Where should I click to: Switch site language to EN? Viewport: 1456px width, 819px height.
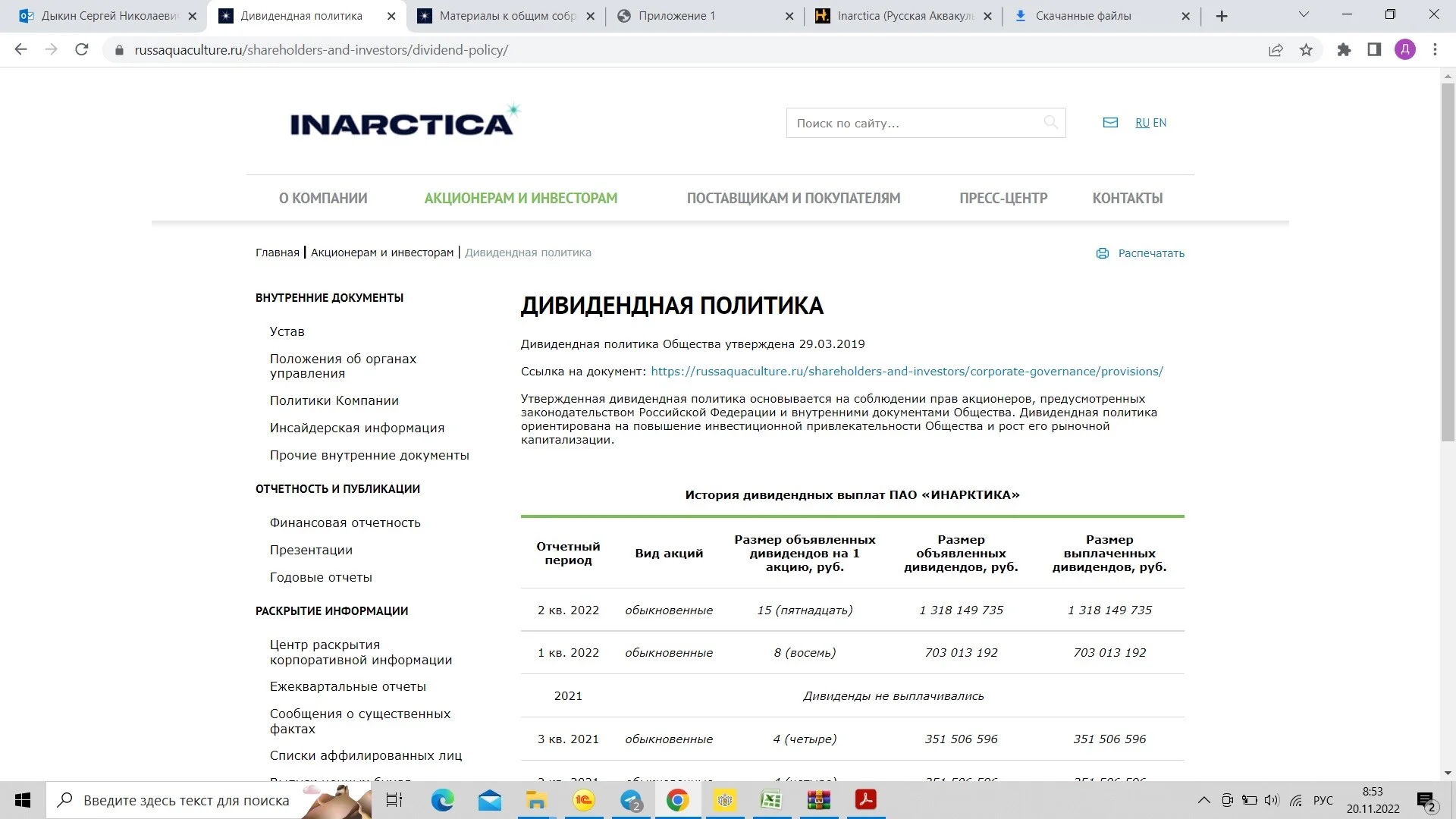pos(1159,123)
